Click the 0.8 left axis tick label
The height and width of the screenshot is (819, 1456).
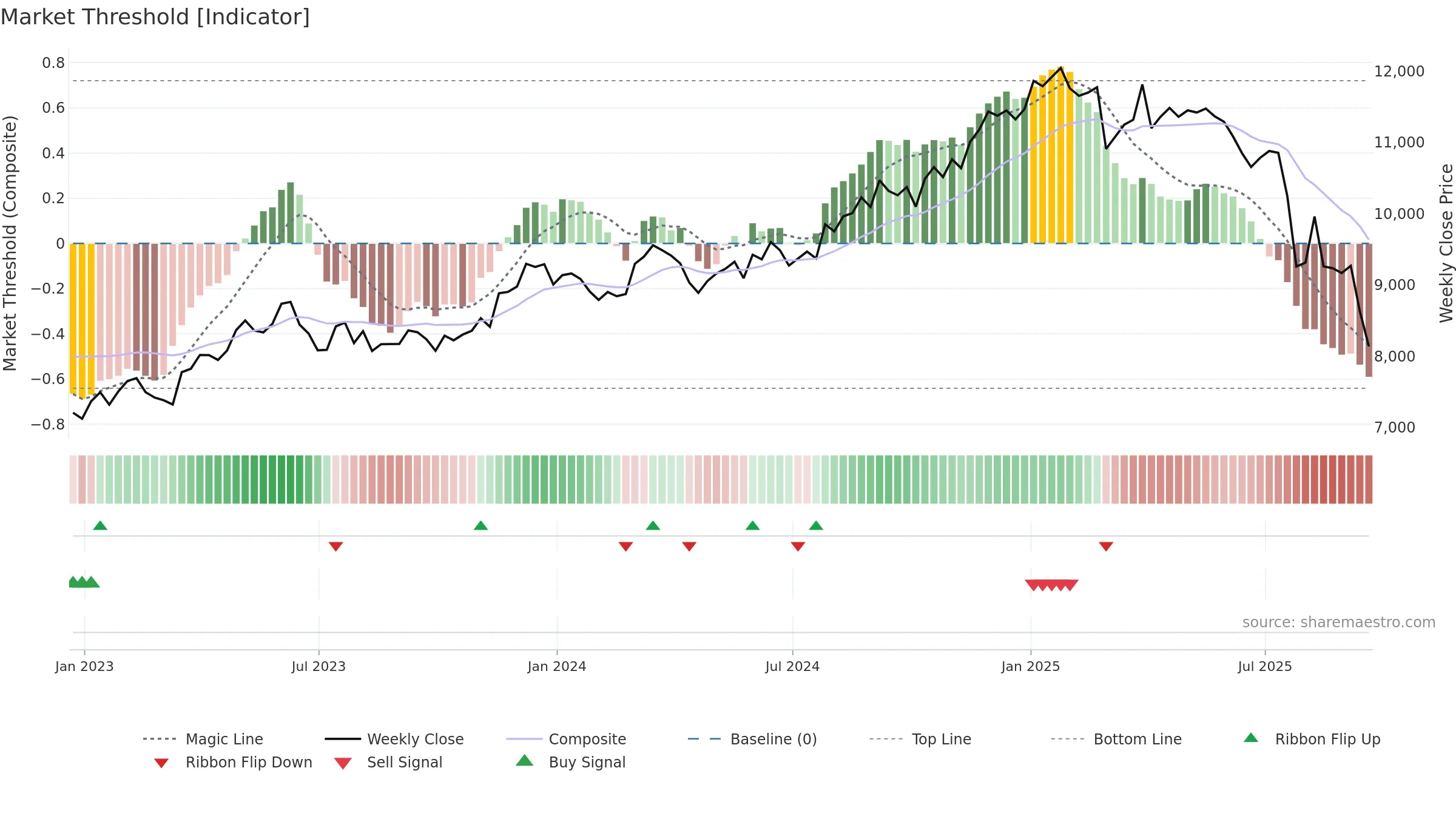point(53,63)
